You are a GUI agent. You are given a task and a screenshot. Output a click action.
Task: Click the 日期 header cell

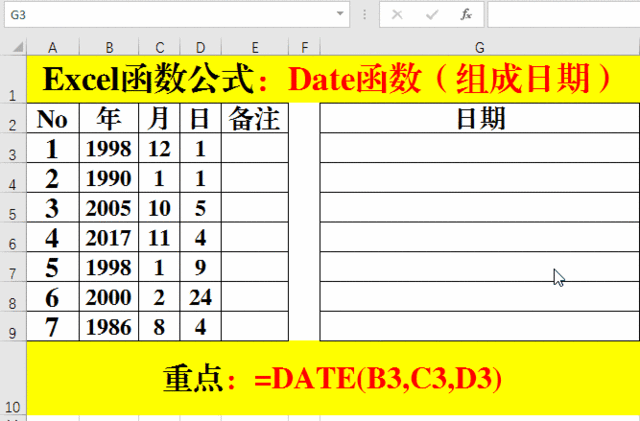(479, 119)
